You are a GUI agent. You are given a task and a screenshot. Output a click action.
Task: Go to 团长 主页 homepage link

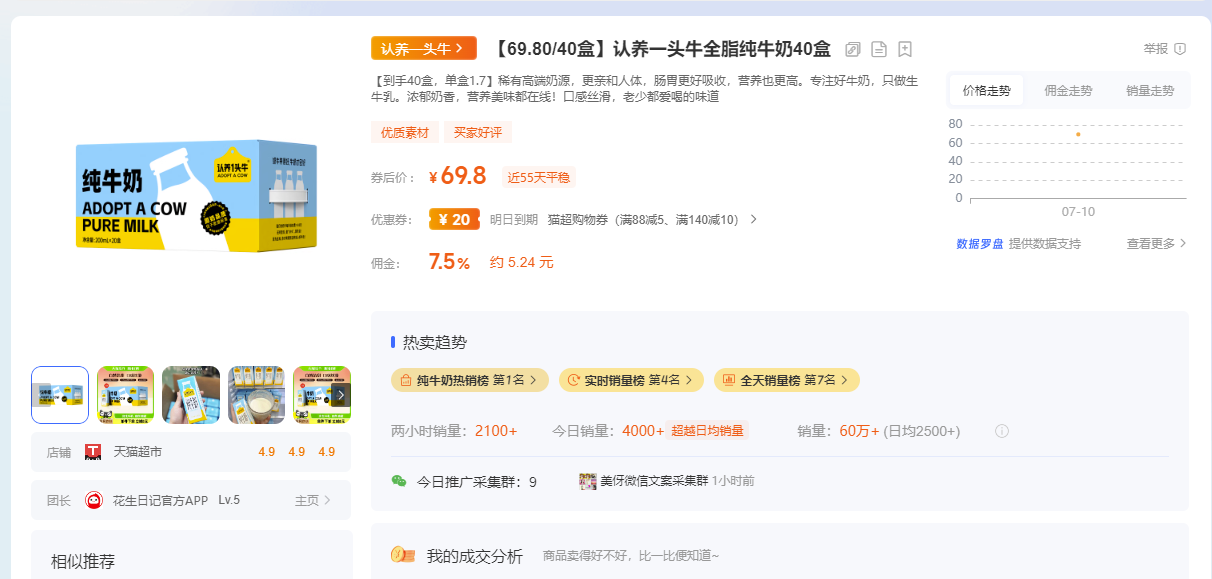coord(312,500)
